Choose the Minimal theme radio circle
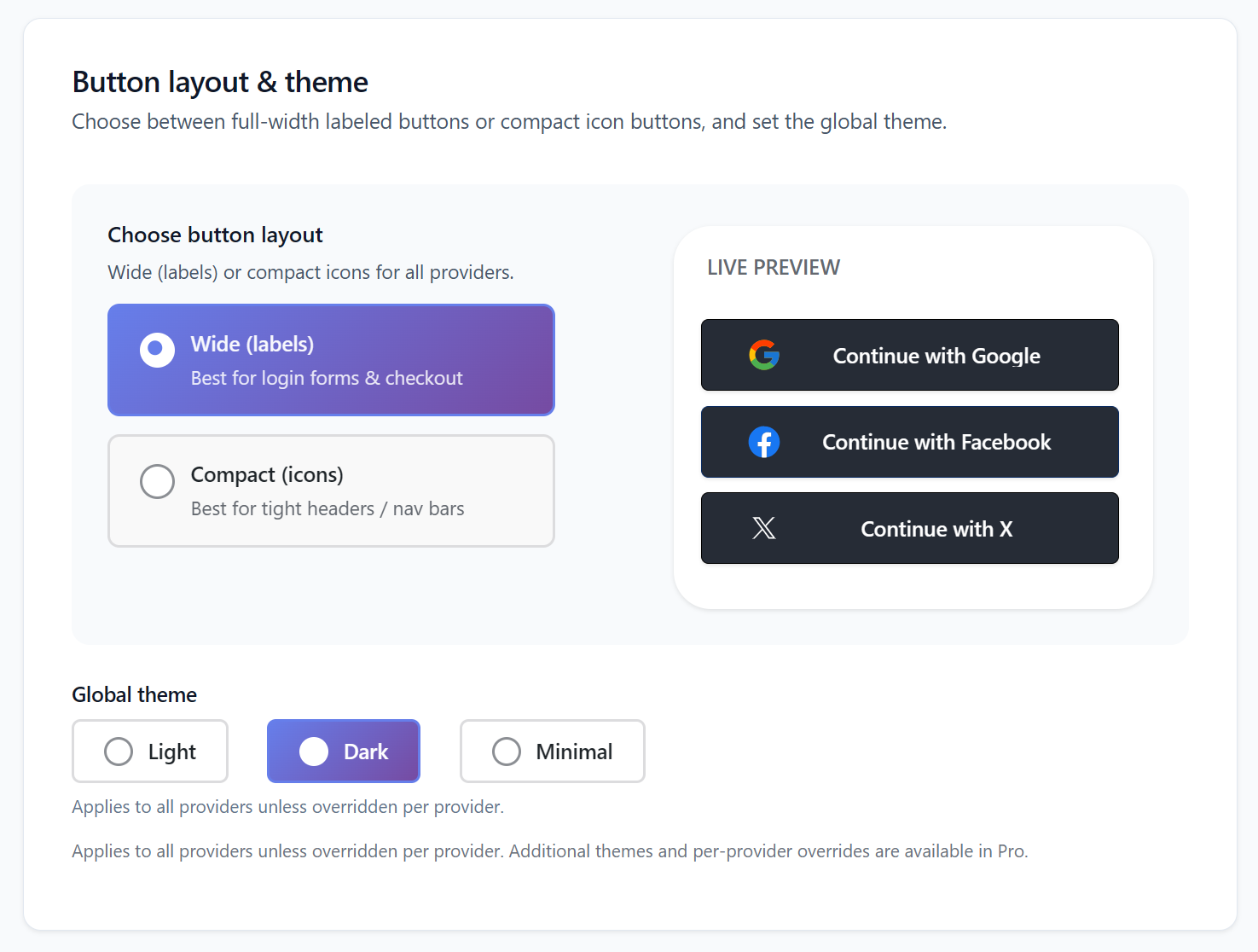 (507, 752)
